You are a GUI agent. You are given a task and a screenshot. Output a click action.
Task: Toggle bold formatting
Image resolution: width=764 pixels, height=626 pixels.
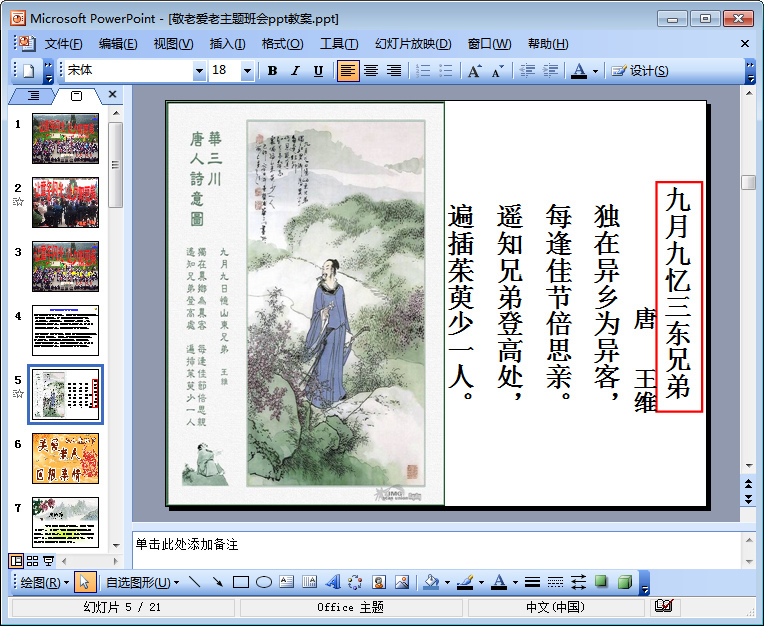tap(272, 71)
